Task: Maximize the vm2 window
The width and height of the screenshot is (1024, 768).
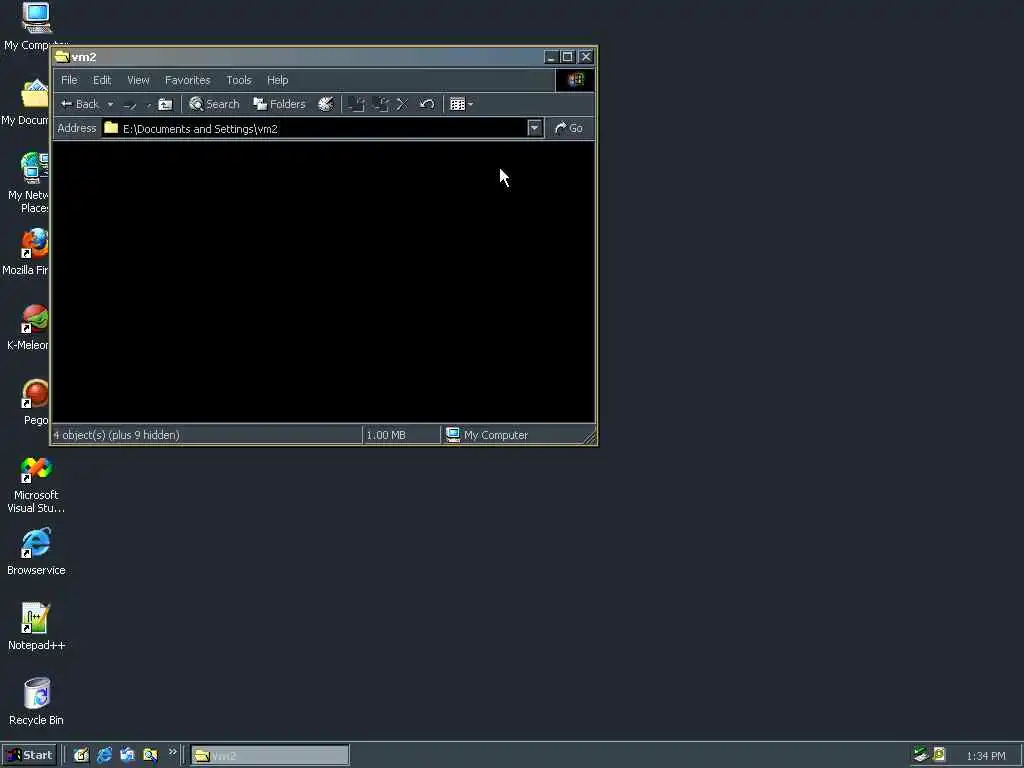Action: tap(568, 57)
